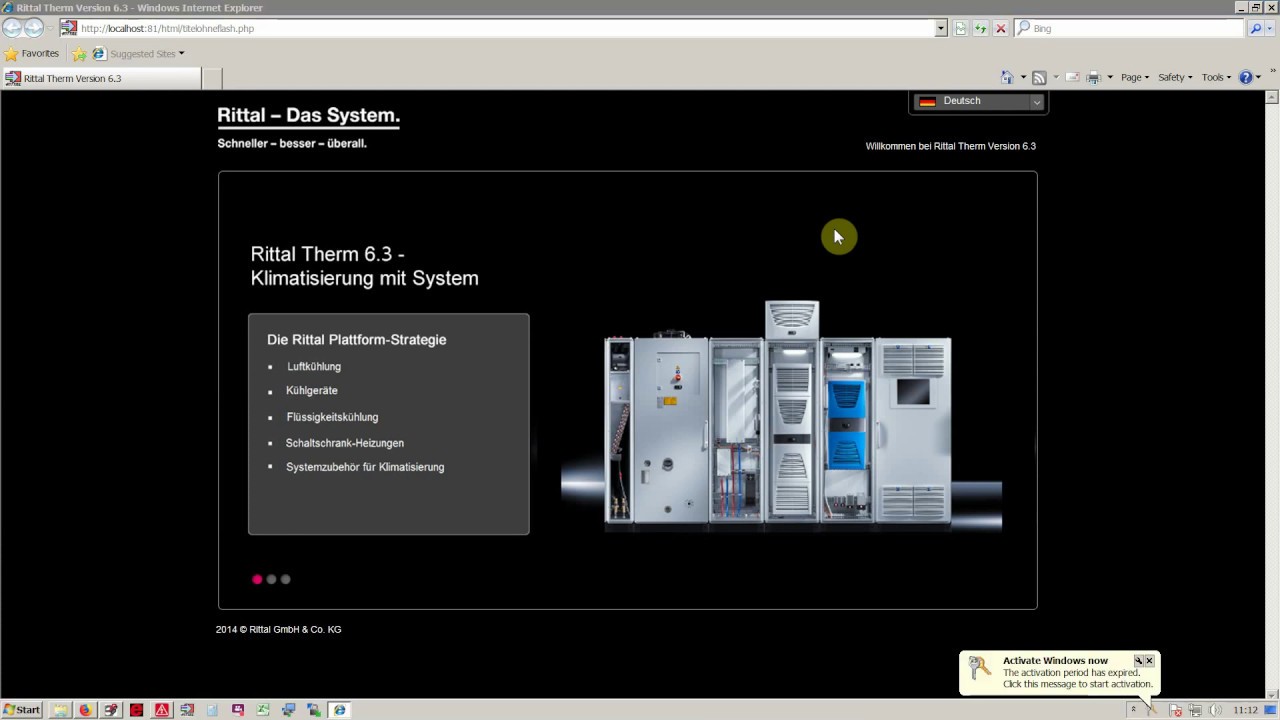Screen dimensions: 1280x720
Task: Click the Windows Start button
Action: [22, 710]
